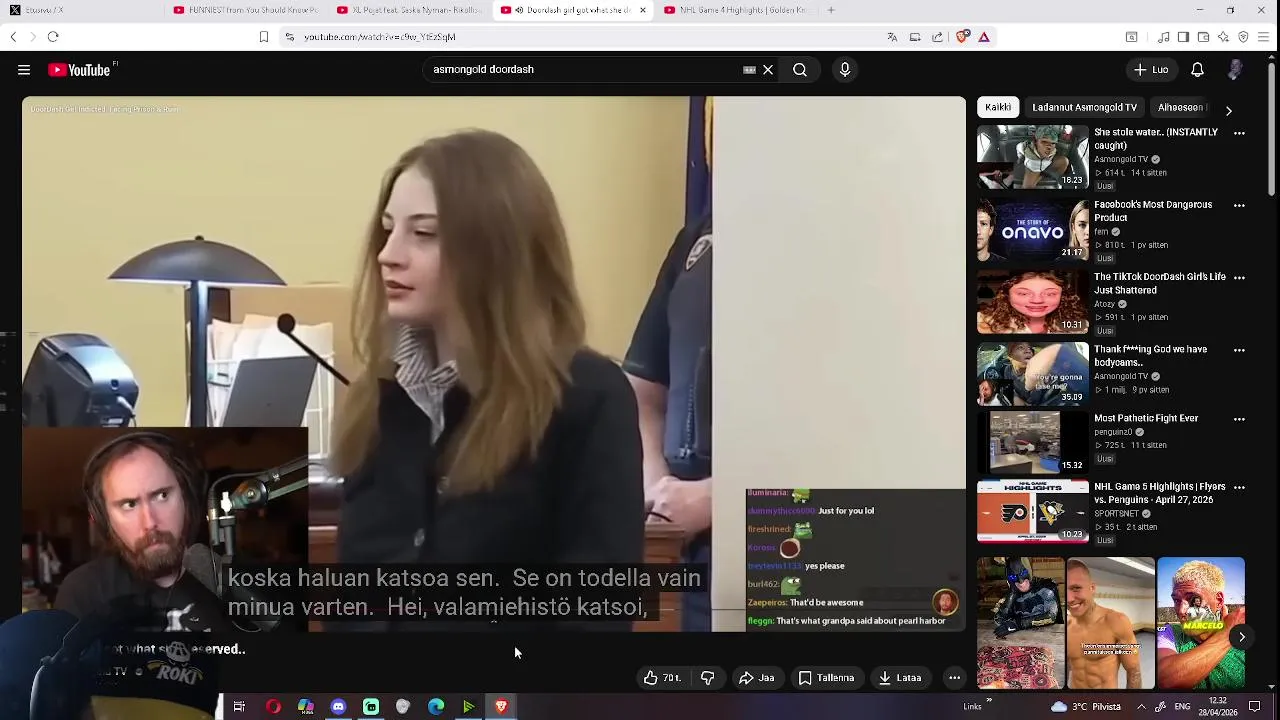The height and width of the screenshot is (720, 1280).
Task: Open Brave Shields lion icon
Action: click(962, 37)
